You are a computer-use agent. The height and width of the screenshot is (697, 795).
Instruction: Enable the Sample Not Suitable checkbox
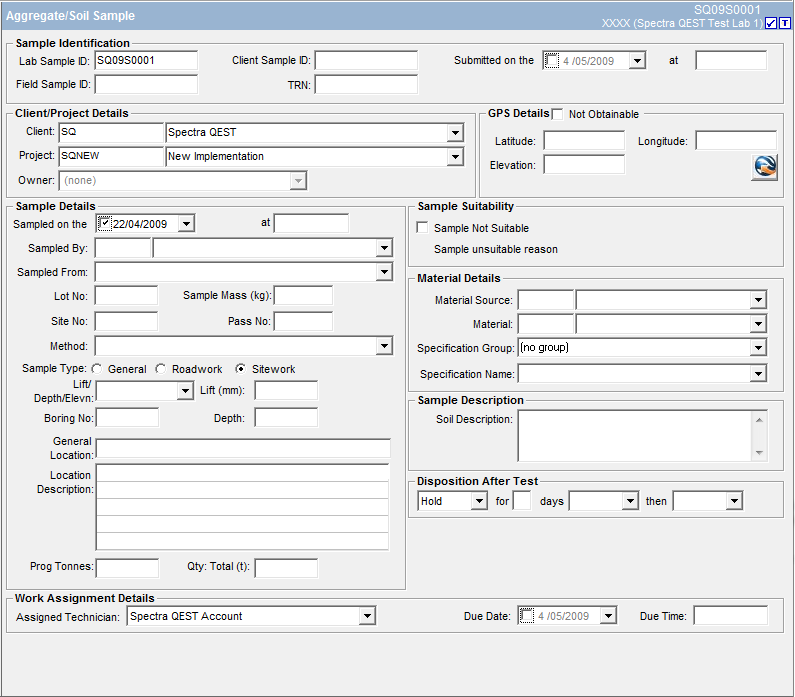[422, 229]
